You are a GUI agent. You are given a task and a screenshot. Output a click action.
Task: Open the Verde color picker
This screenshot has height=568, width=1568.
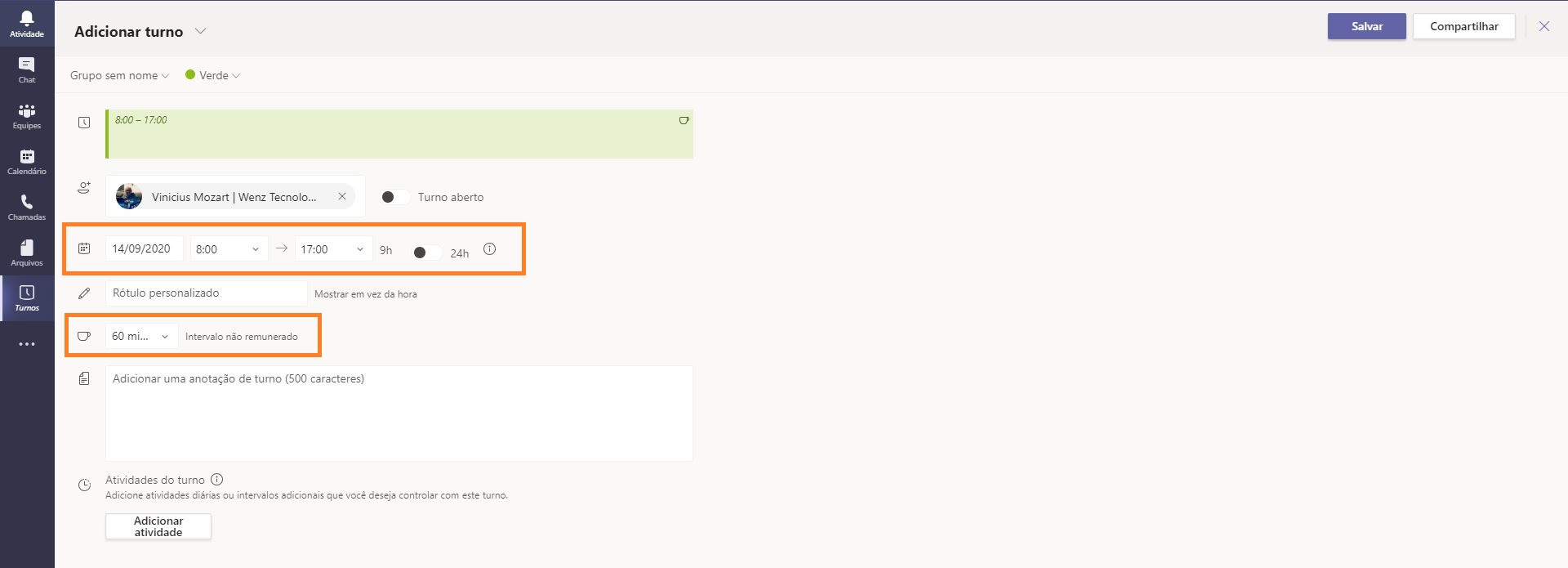click(213, 75)
